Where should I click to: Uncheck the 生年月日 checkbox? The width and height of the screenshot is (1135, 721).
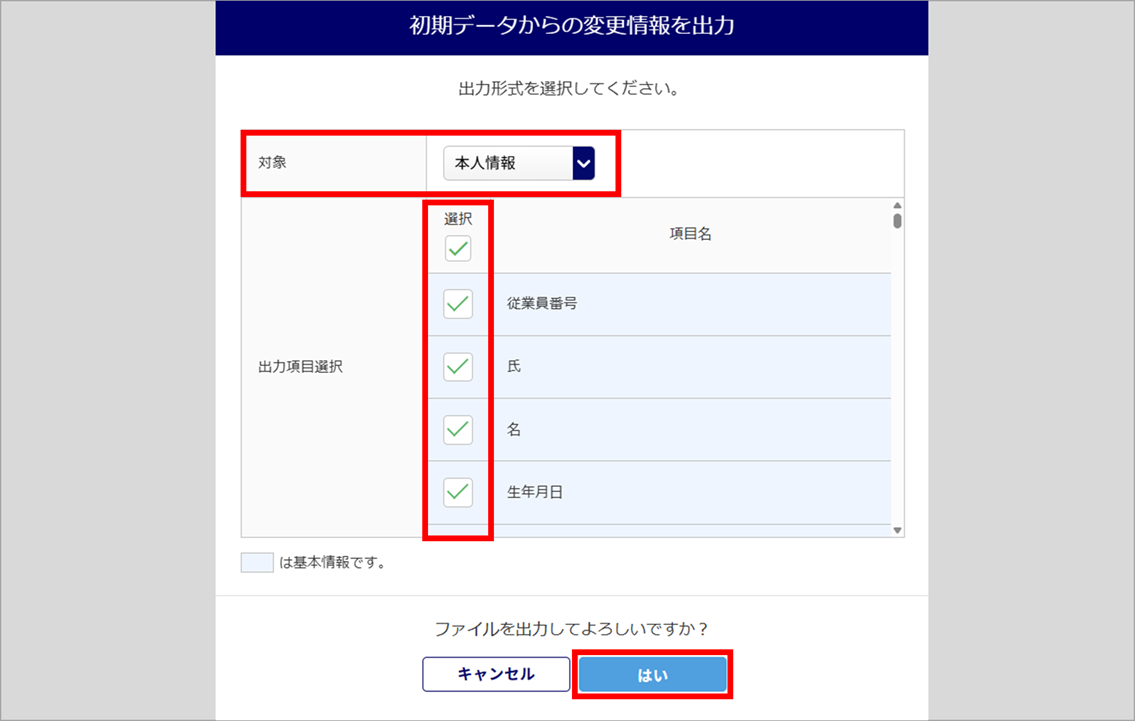458,492
